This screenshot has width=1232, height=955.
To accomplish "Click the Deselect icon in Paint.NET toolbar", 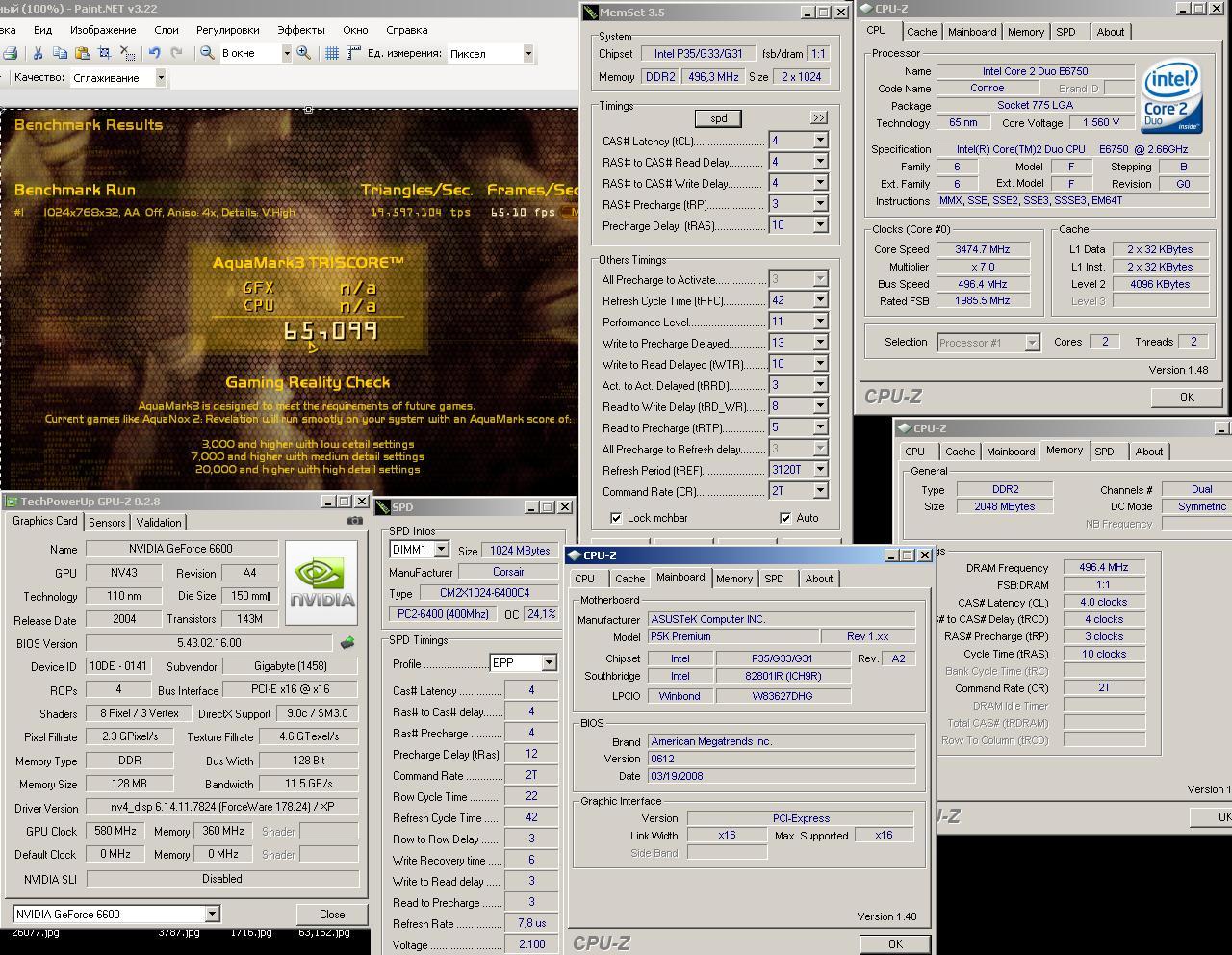I will [126, 54].
